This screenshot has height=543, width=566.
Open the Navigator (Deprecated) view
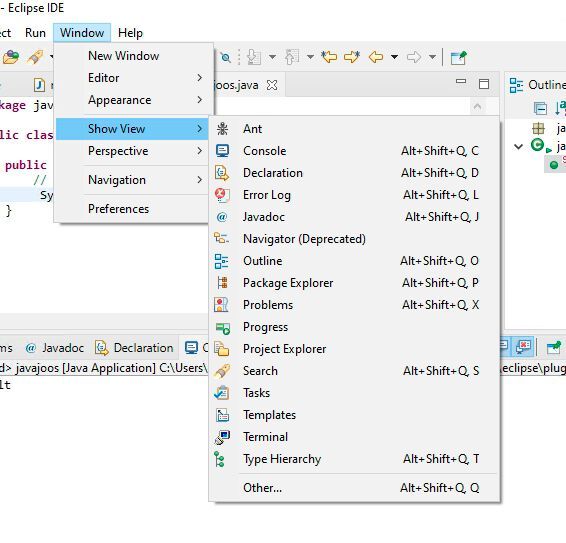(354, 239)
